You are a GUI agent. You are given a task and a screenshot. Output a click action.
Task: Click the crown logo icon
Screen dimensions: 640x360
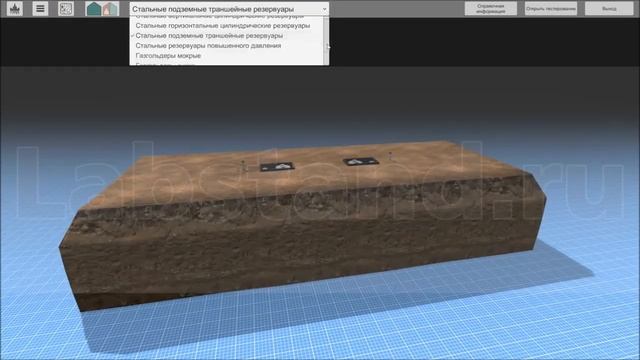tap(15, 9)
